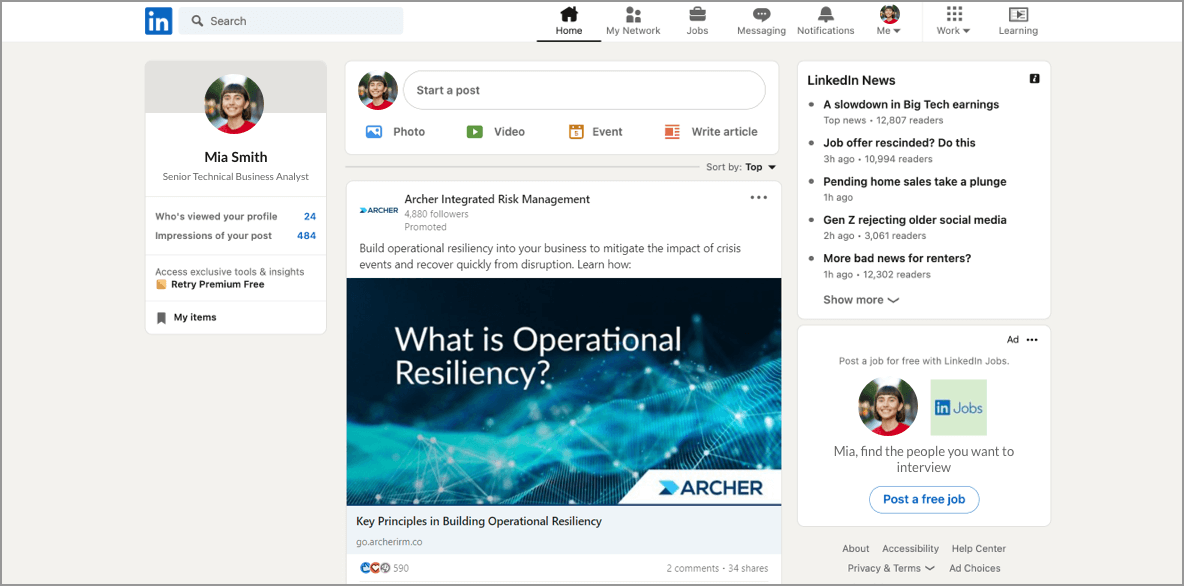Screen dimensions: 1184x586
Task: Open the About footer link
Action: coord(856,549)
